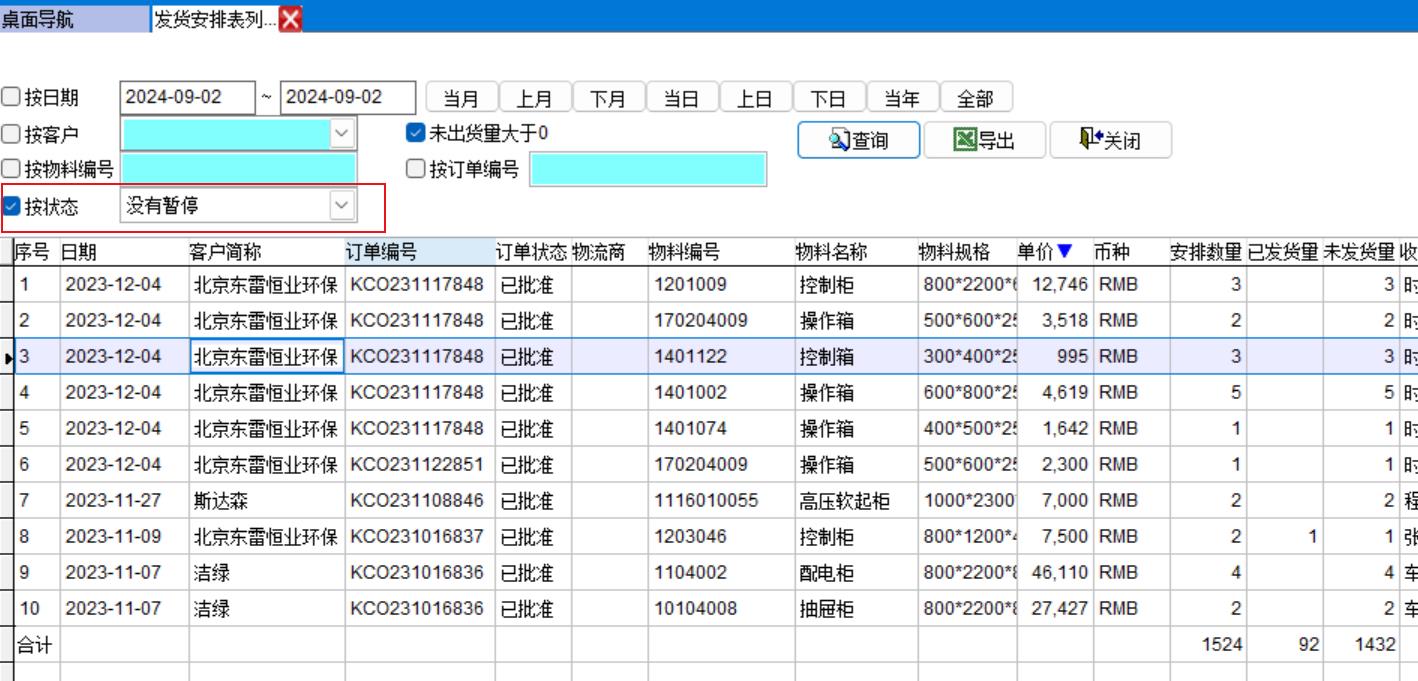Uncheck the 未出货量大于0 checkbox
1418x681 pixels.
pos(416,133)
